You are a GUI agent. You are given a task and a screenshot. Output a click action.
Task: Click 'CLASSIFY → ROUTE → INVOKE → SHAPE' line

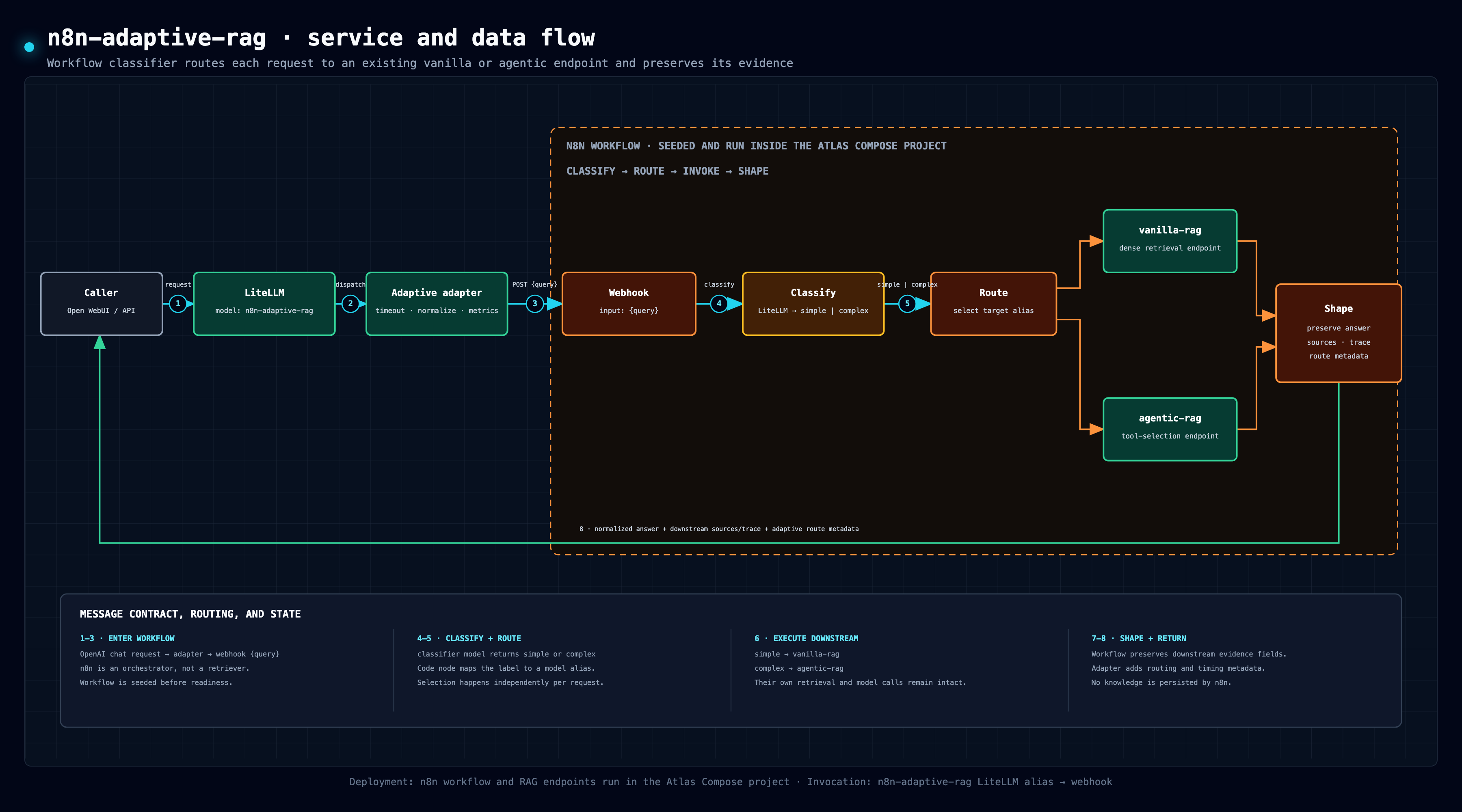667,171
